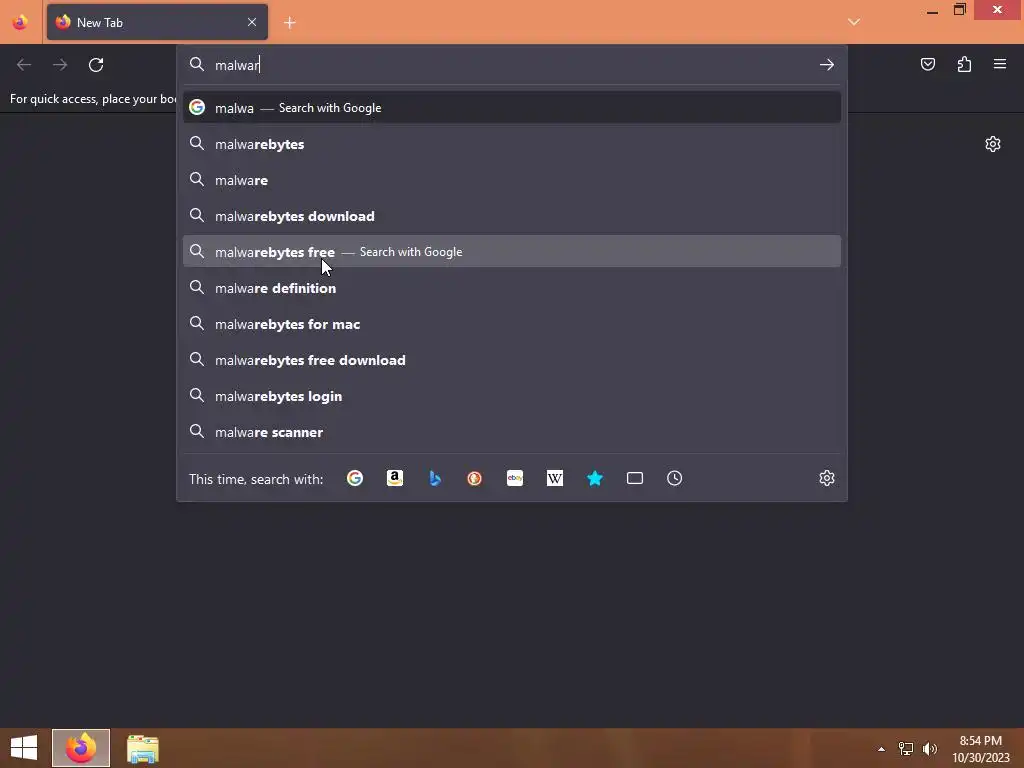Search with DuckDuckGo one-off engine icon
1024x768 pixels.
point(475,478)
